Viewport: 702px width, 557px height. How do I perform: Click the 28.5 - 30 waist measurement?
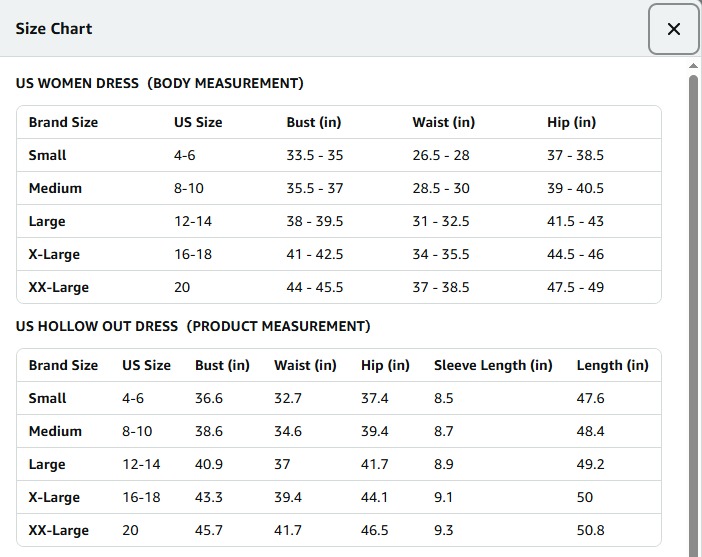click(x=440, y=188)
